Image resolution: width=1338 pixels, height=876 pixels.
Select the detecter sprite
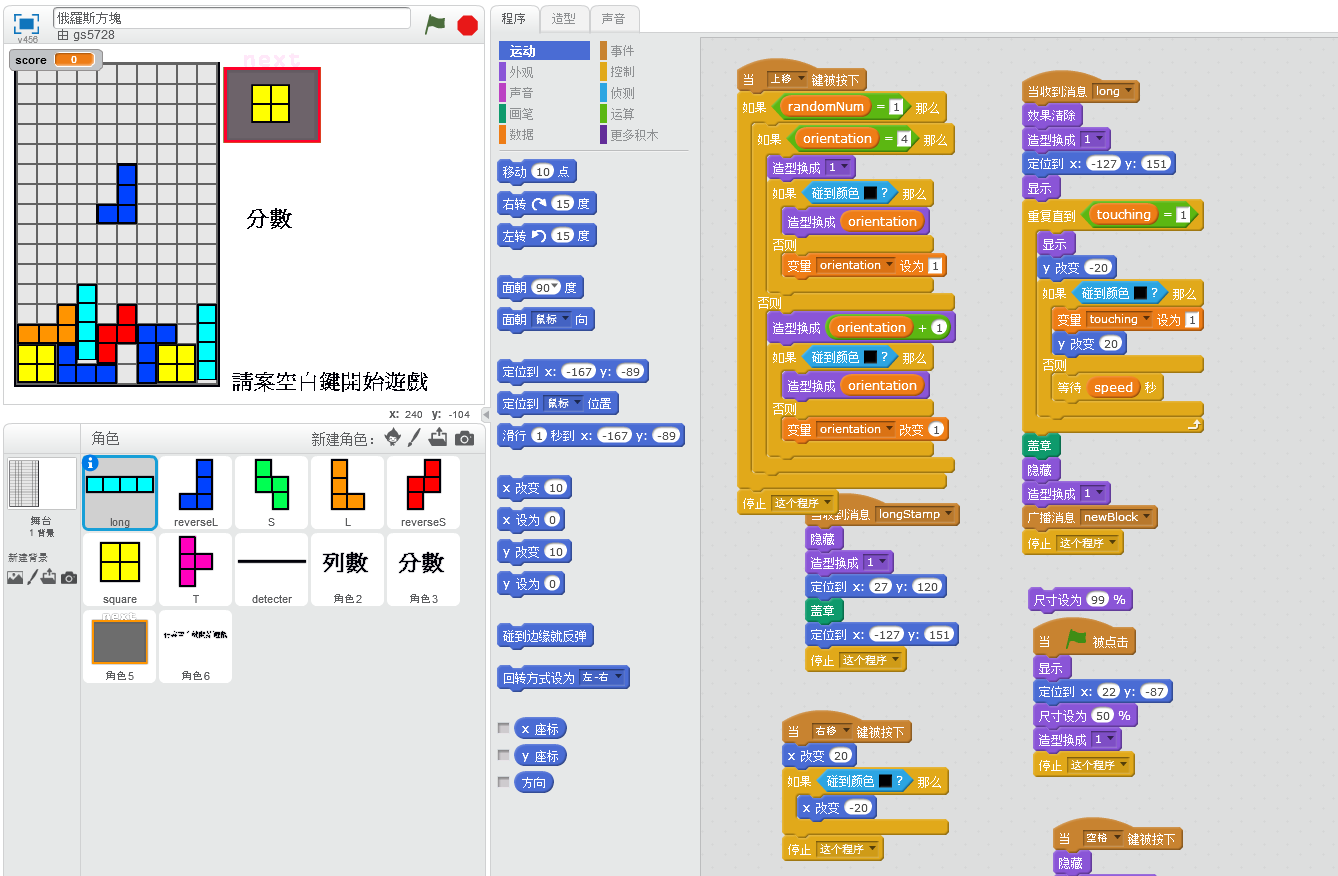[x=272, y=569]
